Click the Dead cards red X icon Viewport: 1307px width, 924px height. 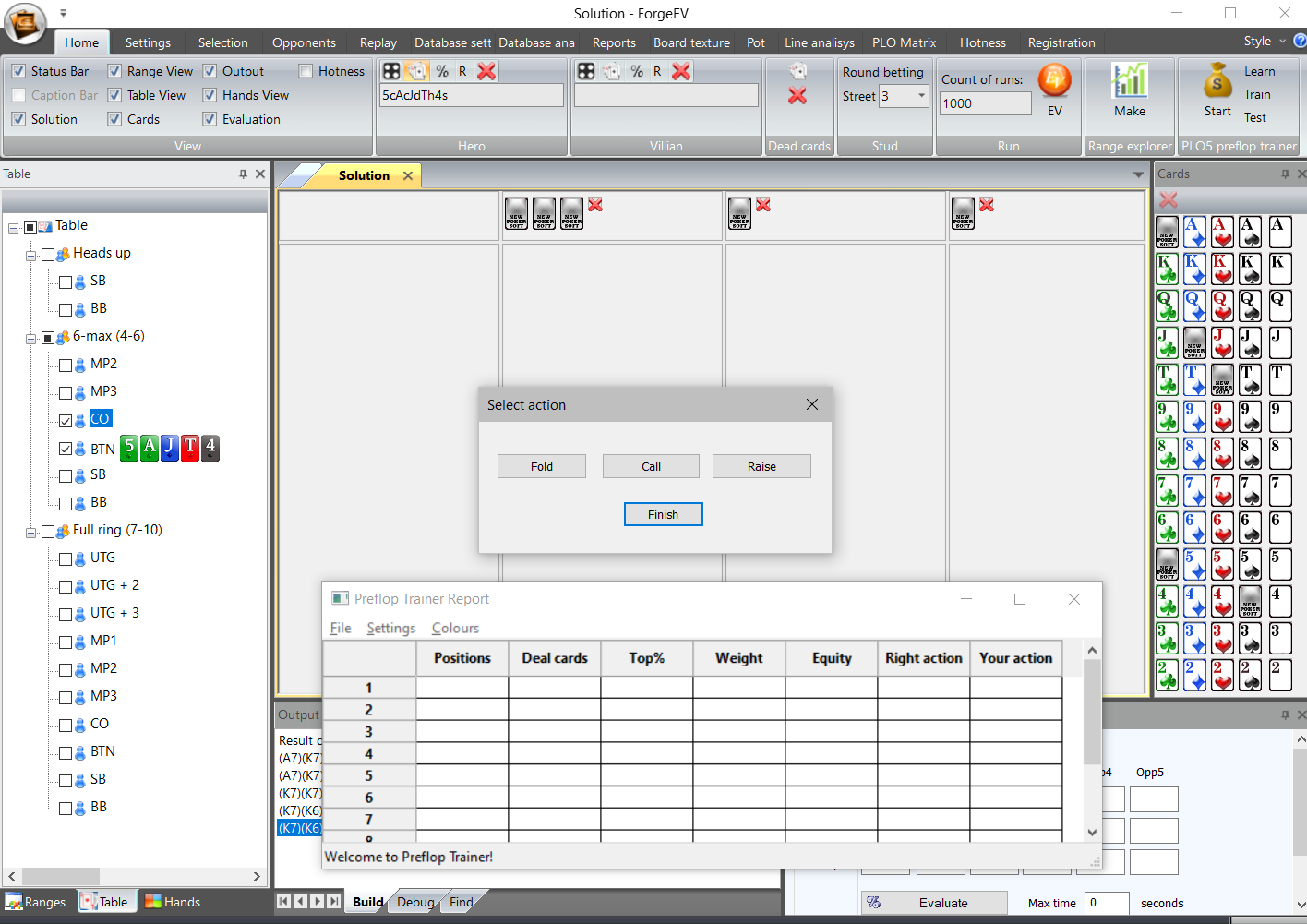point(797,96)
